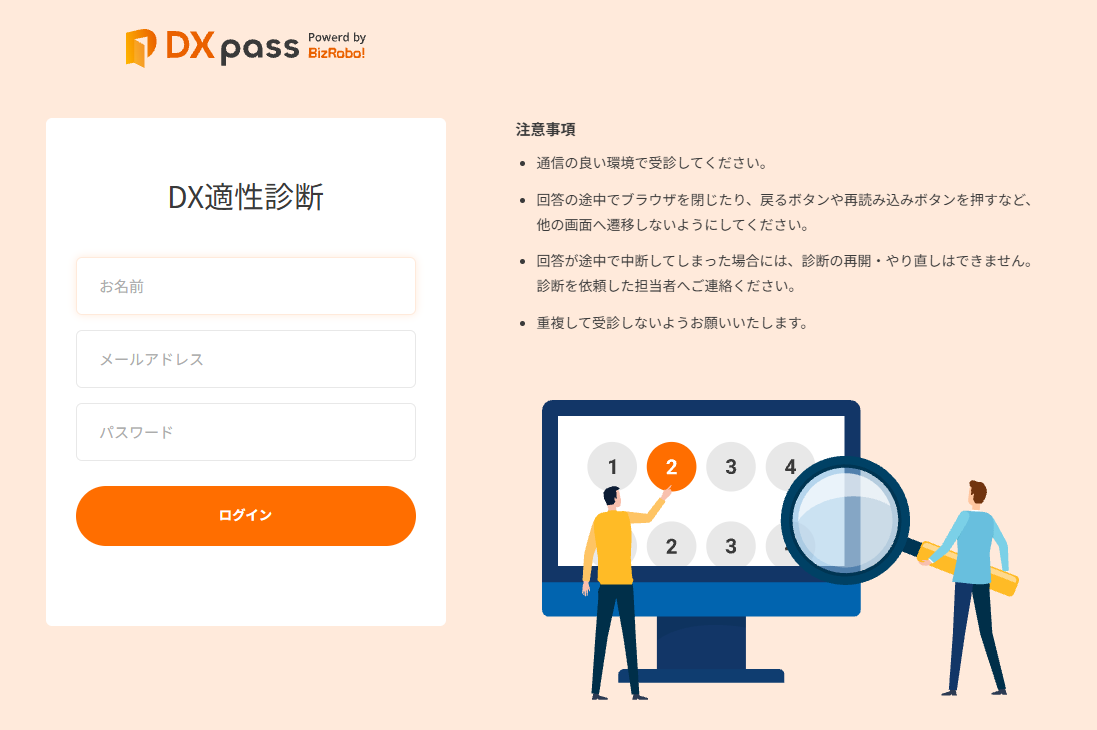The height and width of the screenshot is (730, 1097).
Task: Click the 注意事項 heading text
Action: coord(546,129)
